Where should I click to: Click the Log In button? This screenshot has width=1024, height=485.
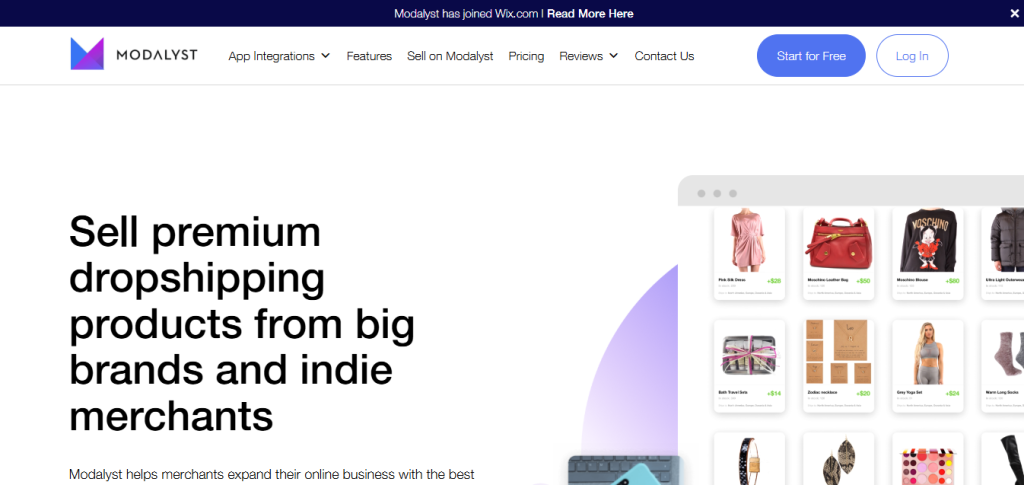912,55
